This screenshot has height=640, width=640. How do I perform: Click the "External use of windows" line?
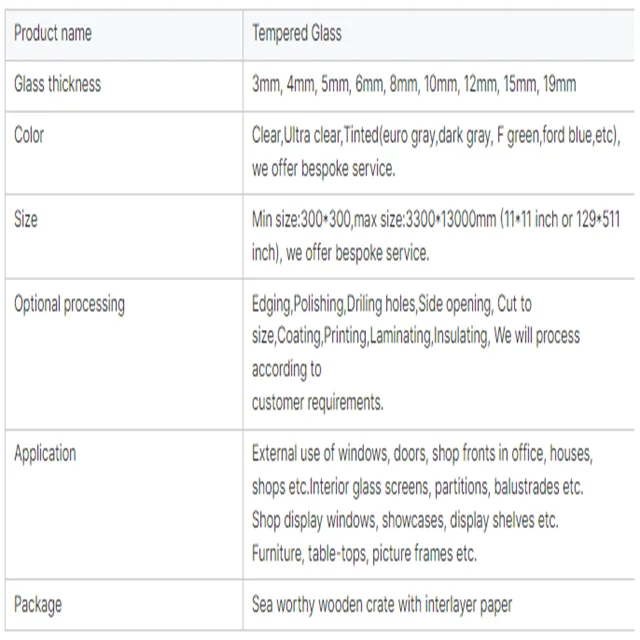tap(422, 453)
